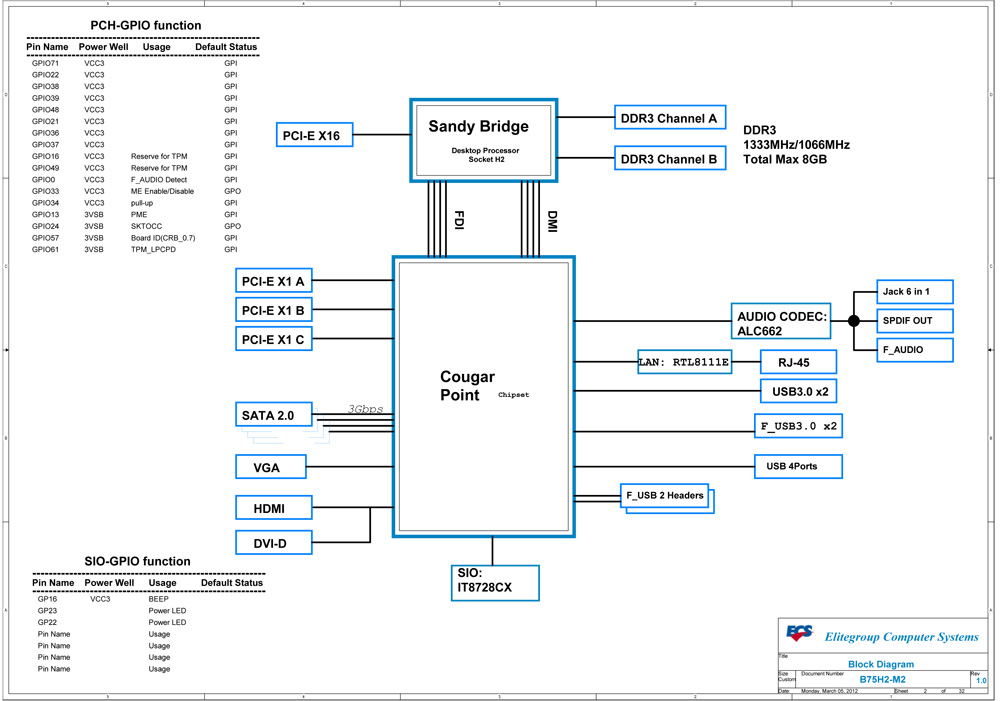Select the F_AUDIO connector block
Viewport: 1000px width, 701px height.
pos(915,350)
